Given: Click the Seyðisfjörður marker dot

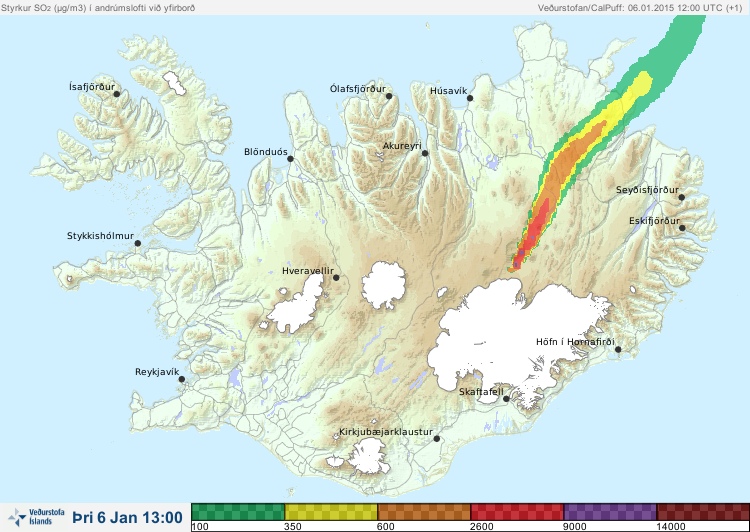Looking at the screenshot, I should pos(682,197).
